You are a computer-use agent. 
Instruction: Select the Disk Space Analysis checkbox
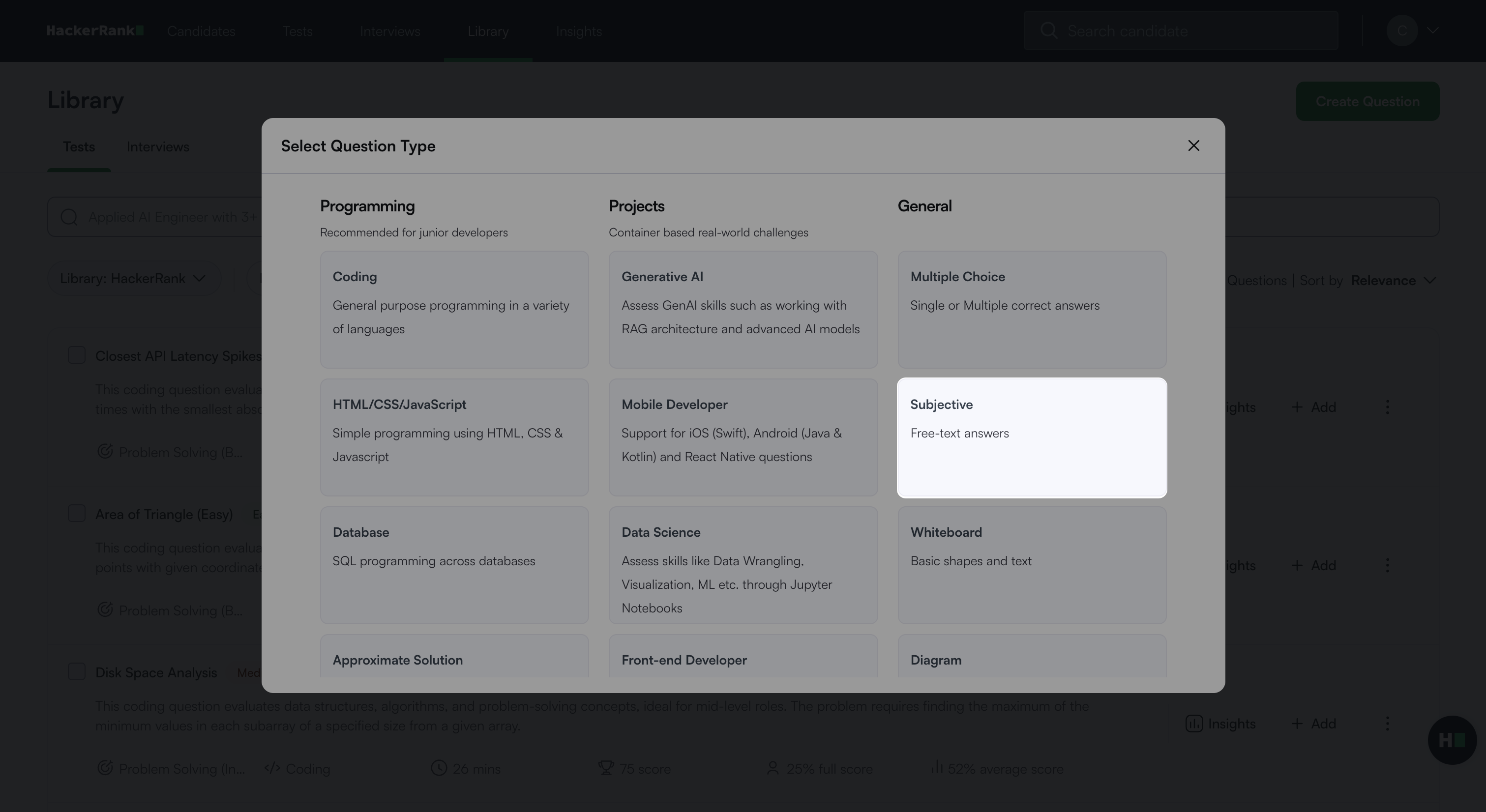(77, 672)
